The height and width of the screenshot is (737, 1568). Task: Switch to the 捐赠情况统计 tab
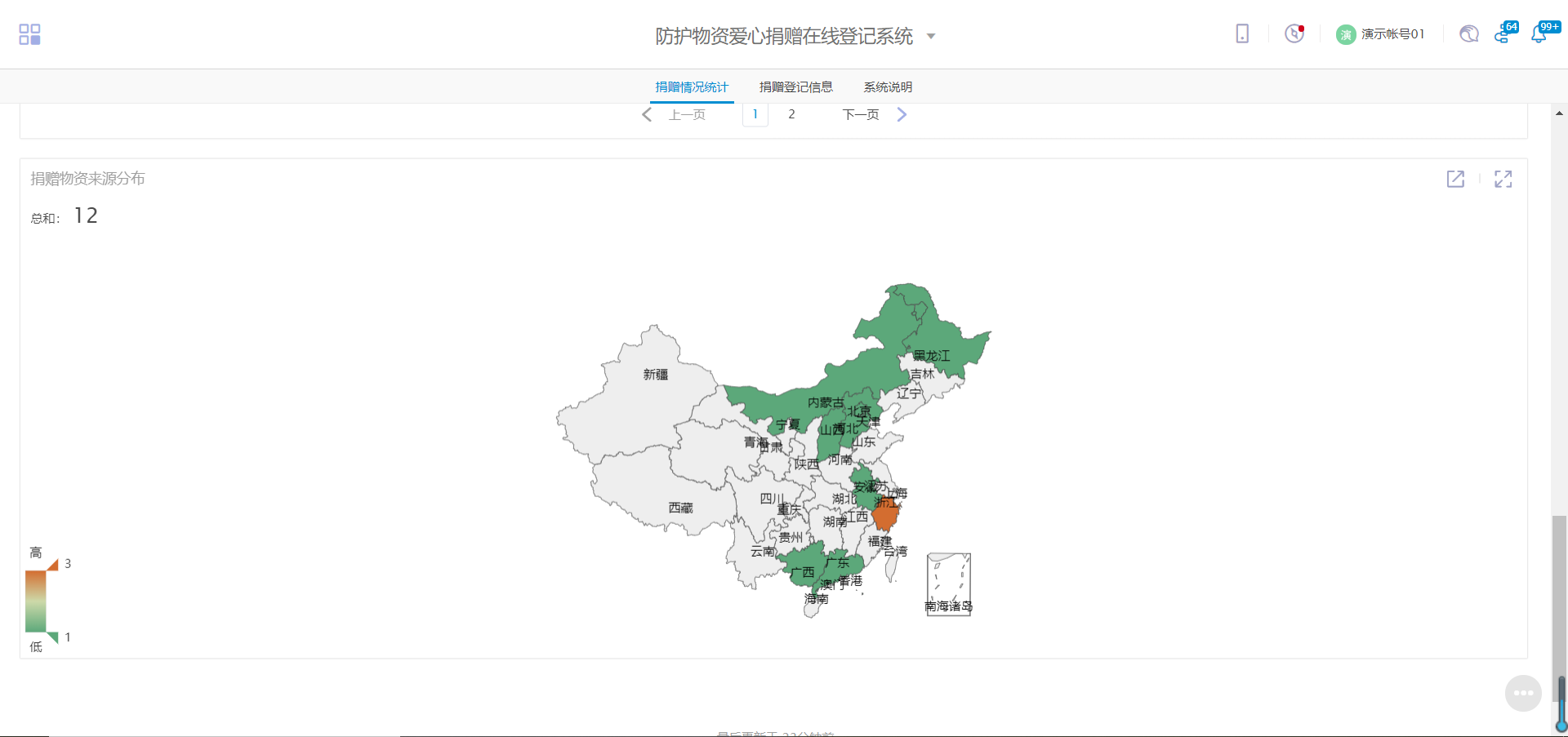click(x=692, y=87)
